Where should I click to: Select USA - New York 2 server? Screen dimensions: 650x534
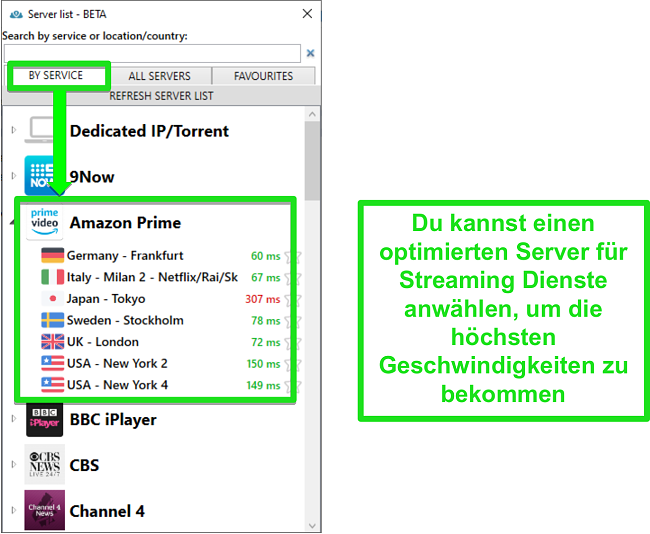(117, 363)
